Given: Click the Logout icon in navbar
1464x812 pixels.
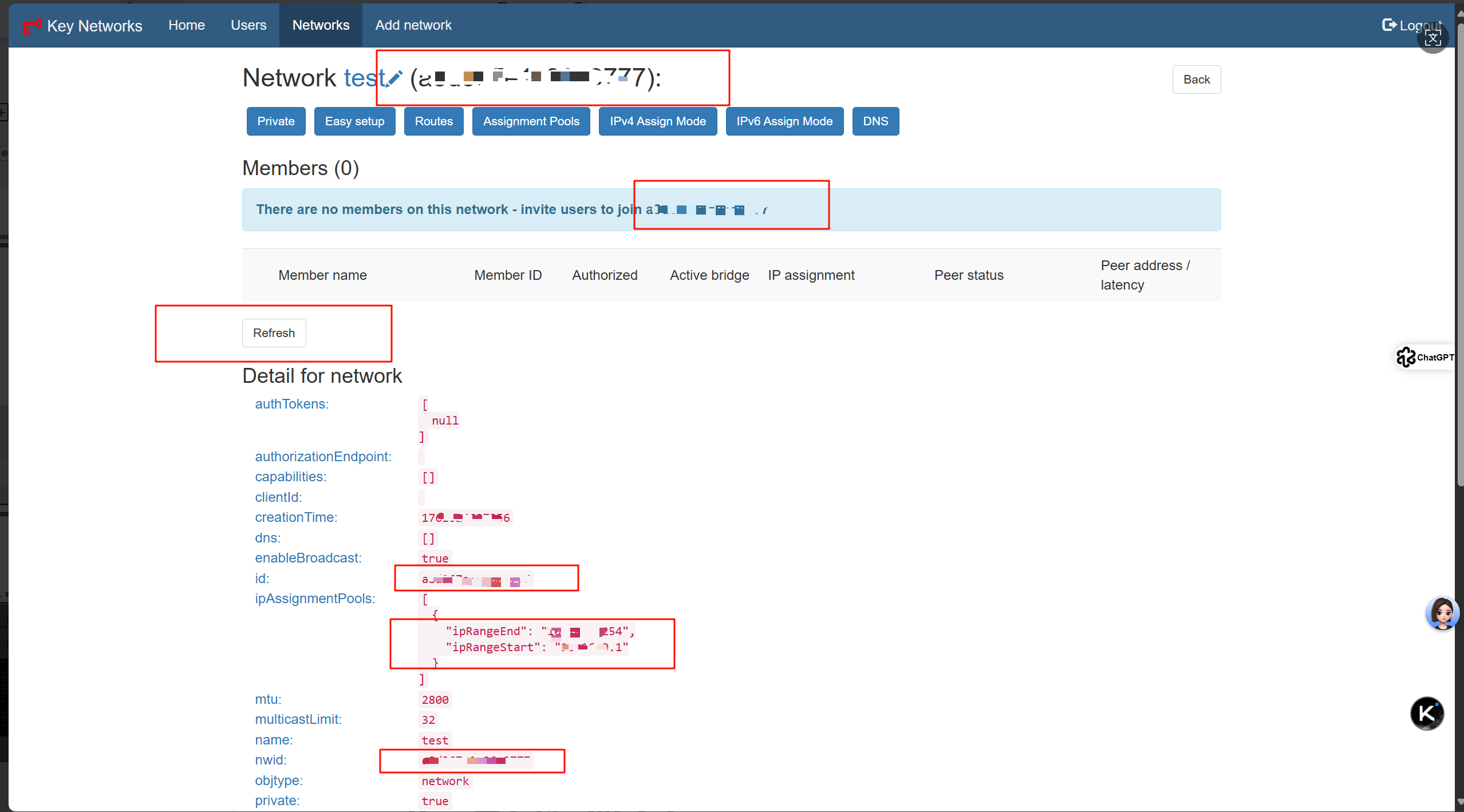Looking at the screenshot, I should (x=1388, y=25).
